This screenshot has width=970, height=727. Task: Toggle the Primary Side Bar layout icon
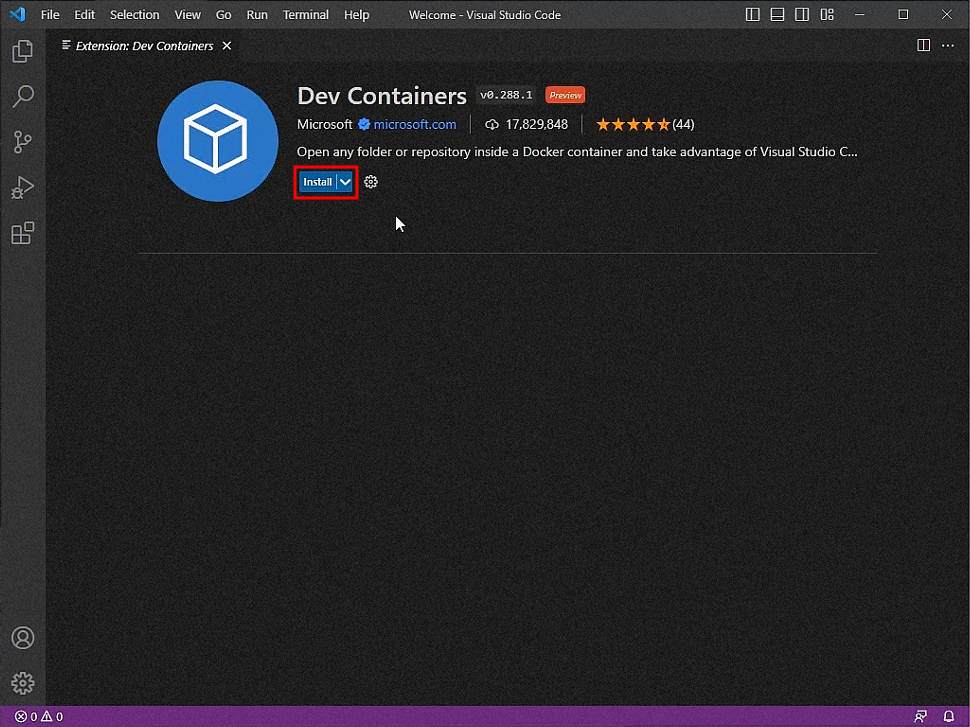tap(752, 14)
